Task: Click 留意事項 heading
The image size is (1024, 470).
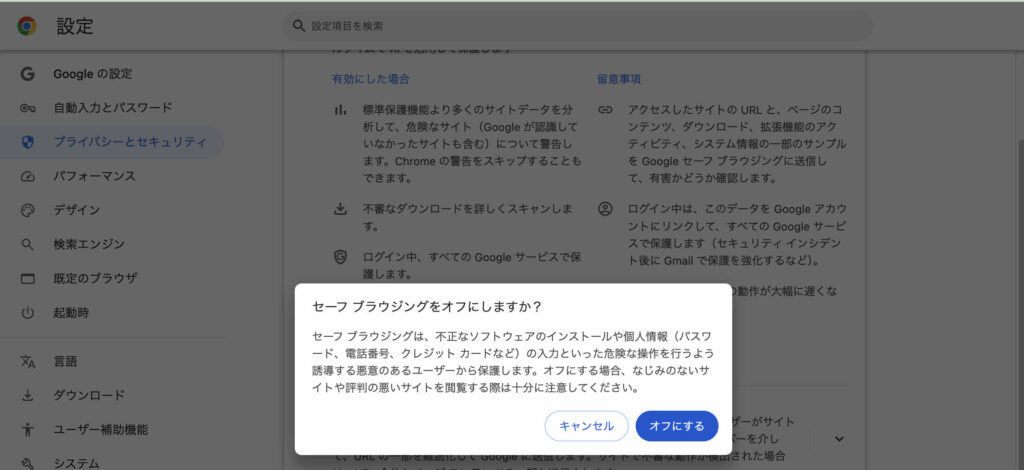Action: (618, 79)
